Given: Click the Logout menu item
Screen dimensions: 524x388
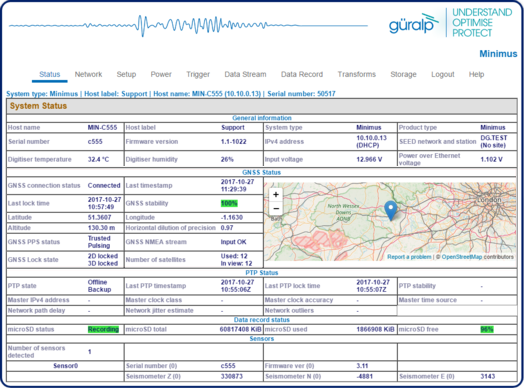Looking at the screenshot, I should pos(443,74).
